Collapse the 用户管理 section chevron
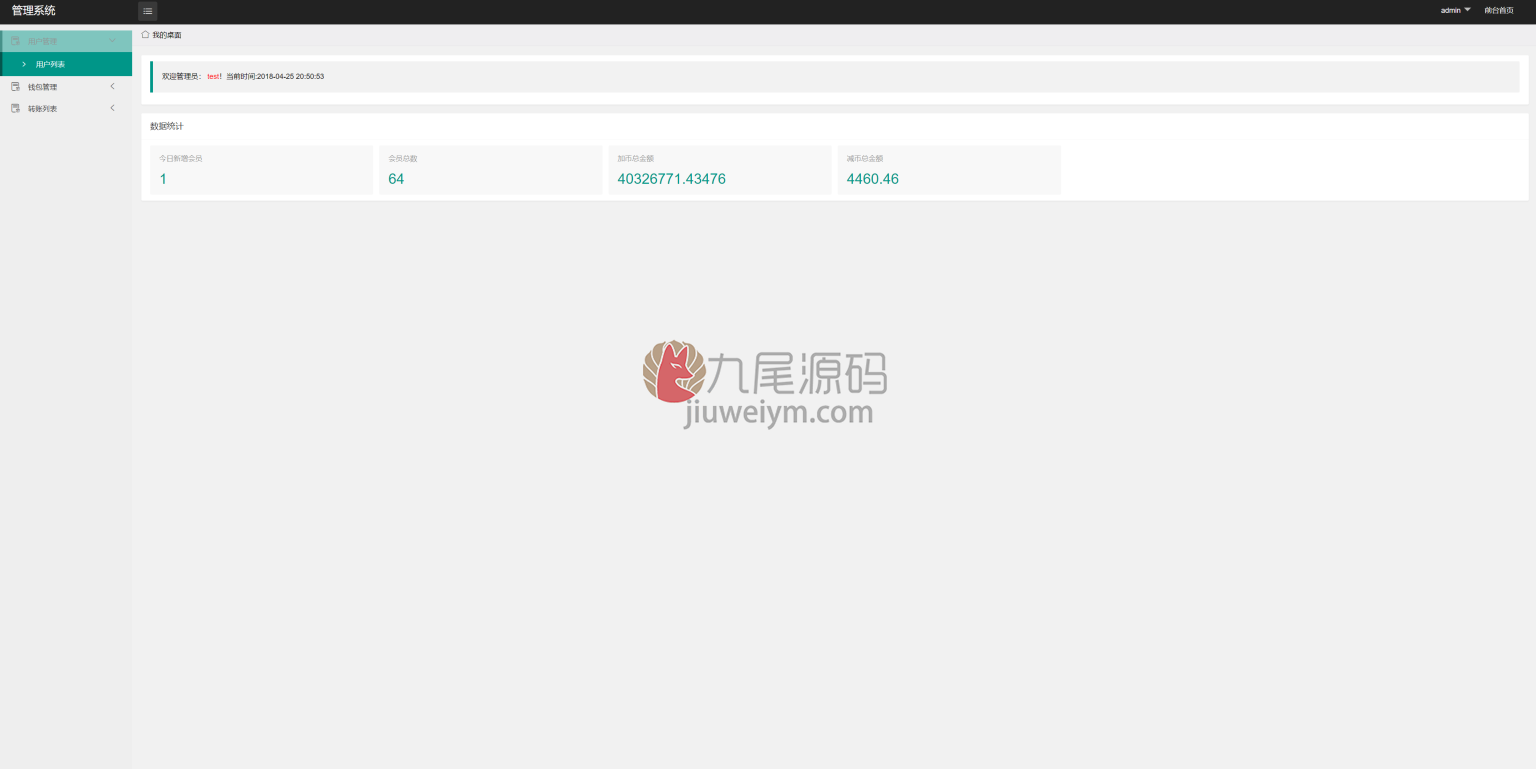The image size is (1536, 769). 112,41
